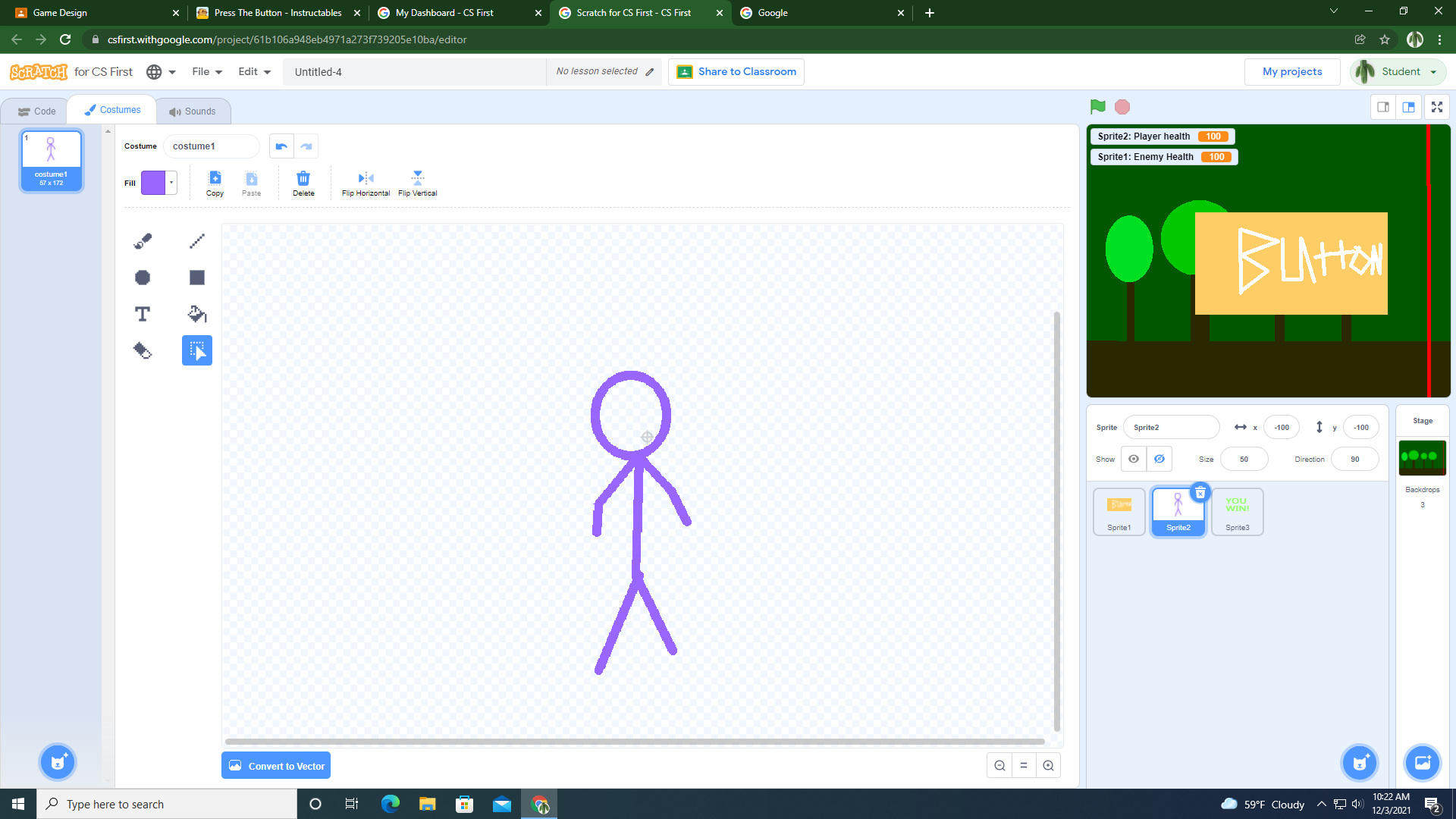The image size is (1456, 819).
Task: Select the Sprite3 YOU WIN thumbnail
Action: pos(1237,510)
